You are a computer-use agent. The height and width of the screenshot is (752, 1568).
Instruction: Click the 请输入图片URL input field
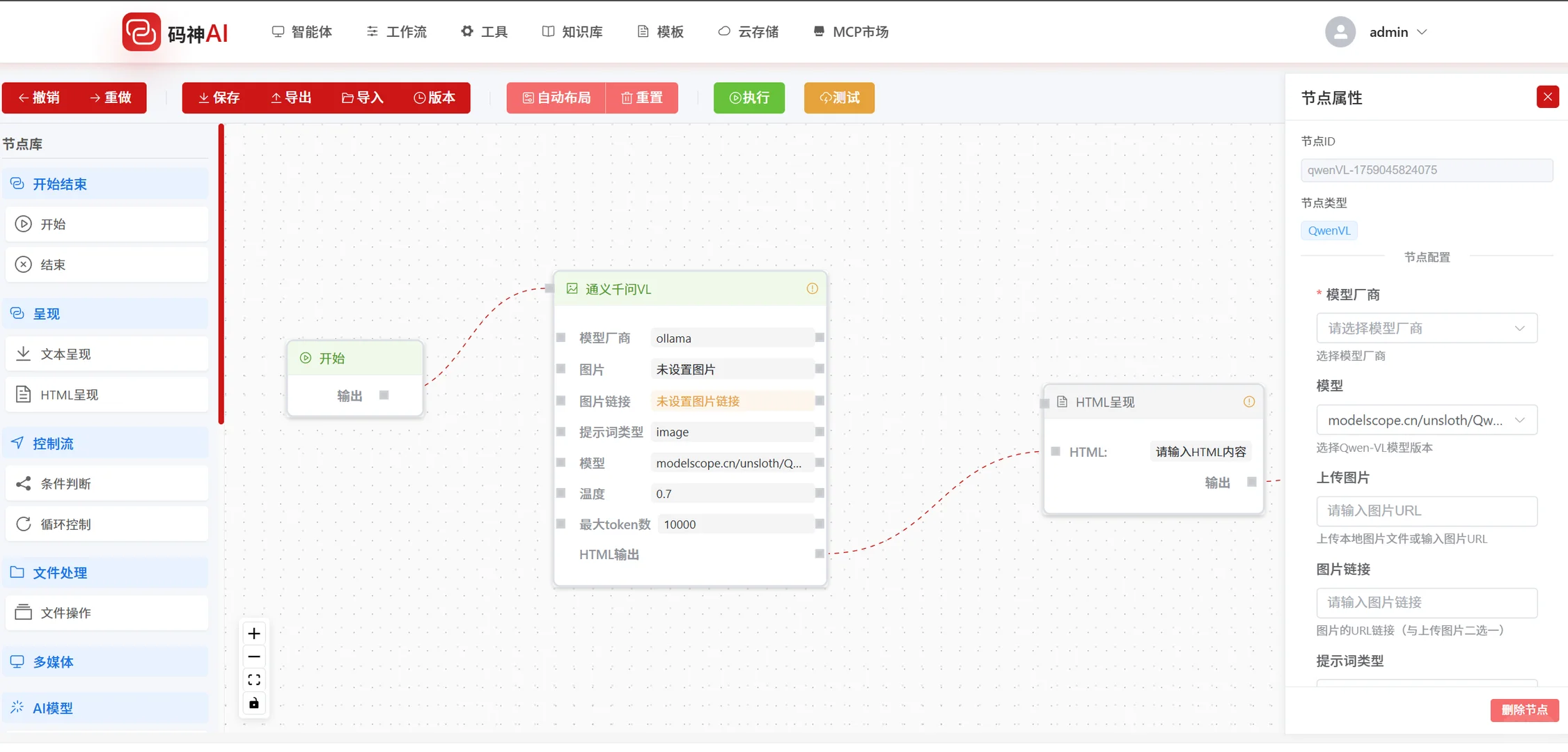tap(1426, 510)
